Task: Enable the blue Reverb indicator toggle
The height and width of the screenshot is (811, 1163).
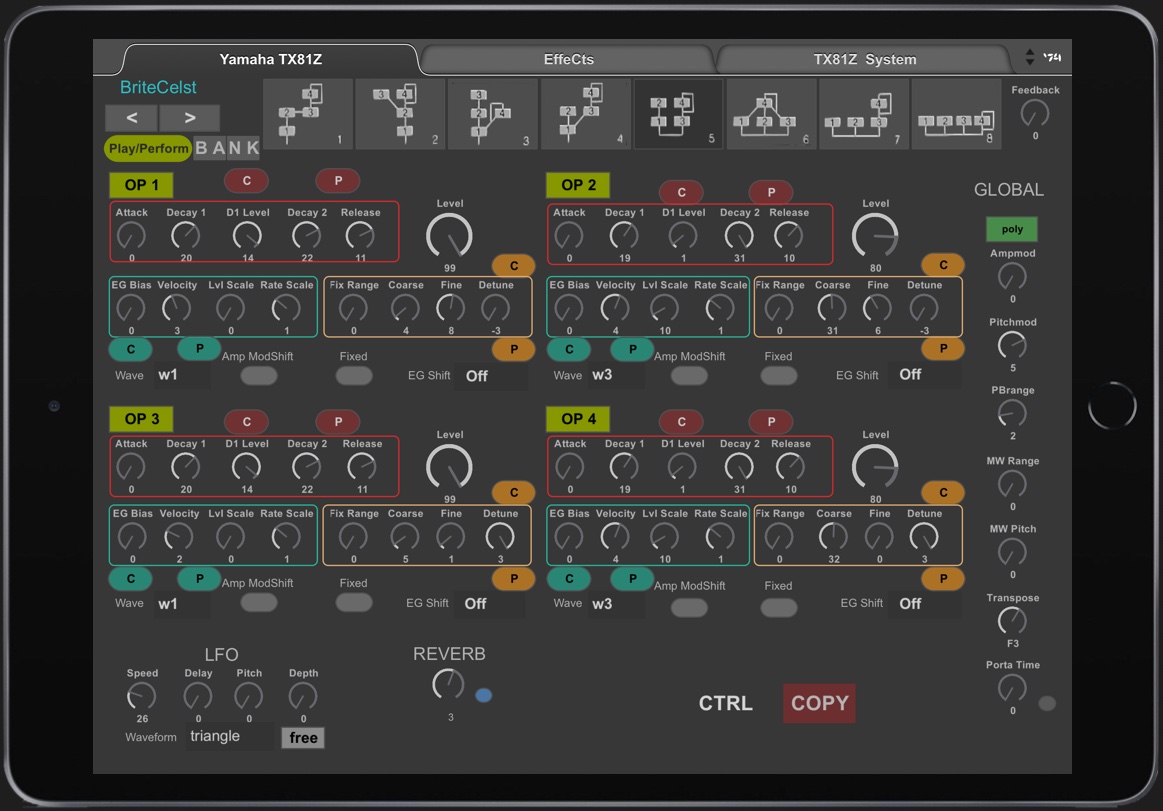Action: pyautogui.click(x=484, y=695)
